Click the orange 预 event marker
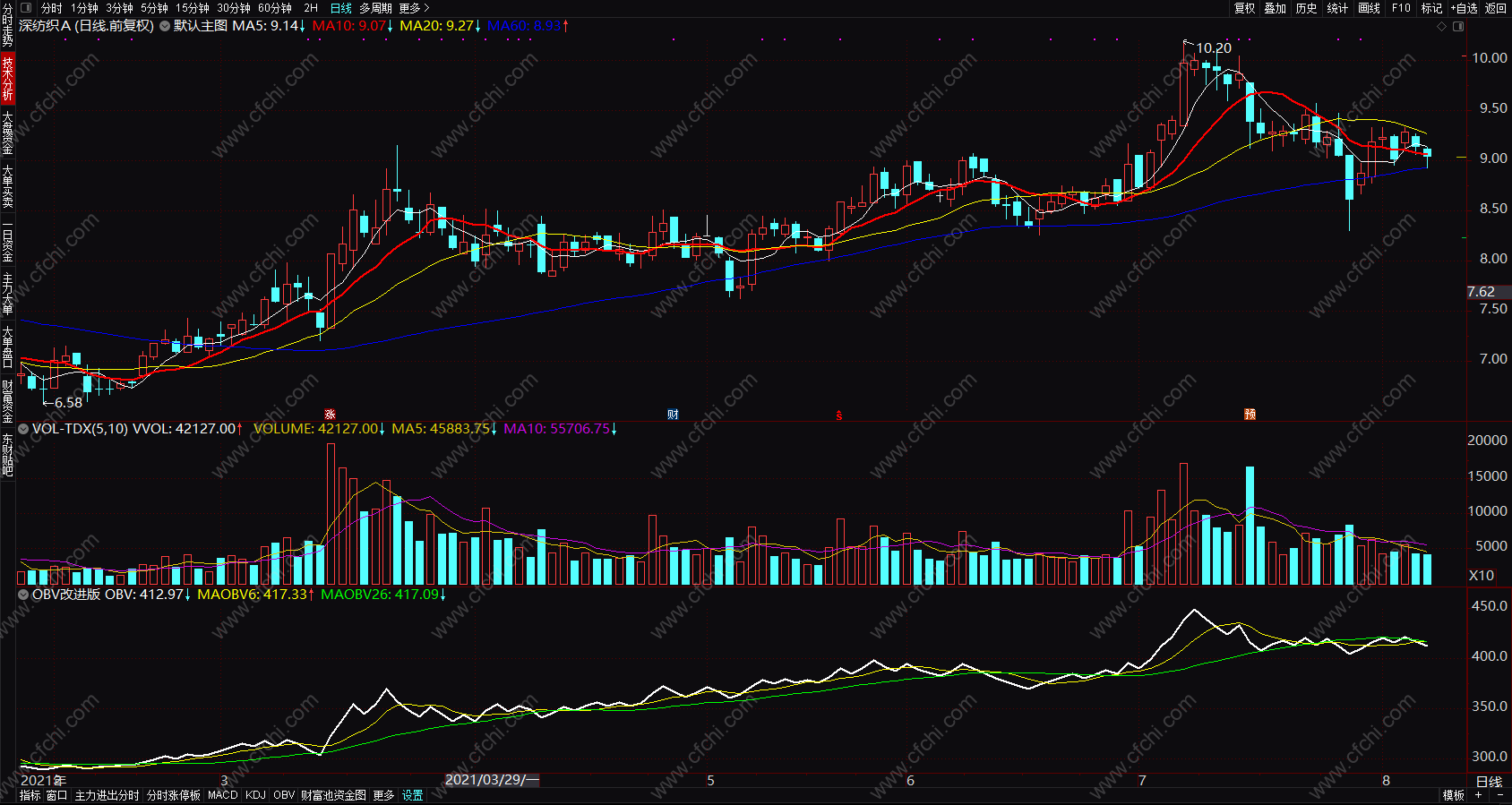The height and width of the screenshot is (805, 1512). pyautogui.click(x=1250, y=415)
